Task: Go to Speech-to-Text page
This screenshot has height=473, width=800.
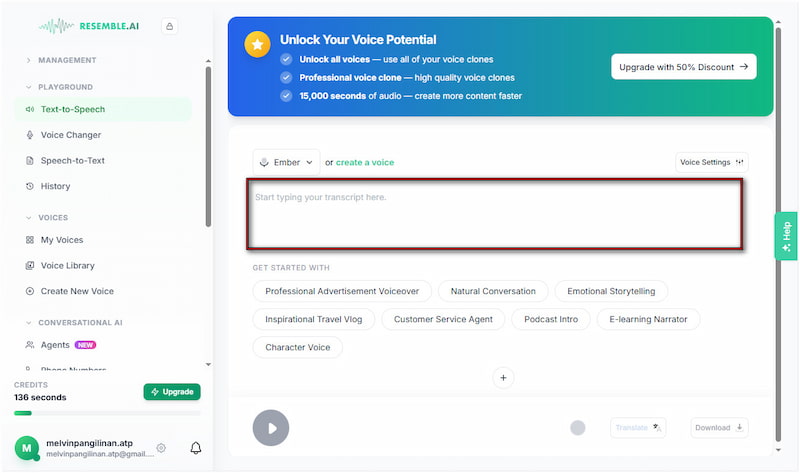Action: pos(72,160)
